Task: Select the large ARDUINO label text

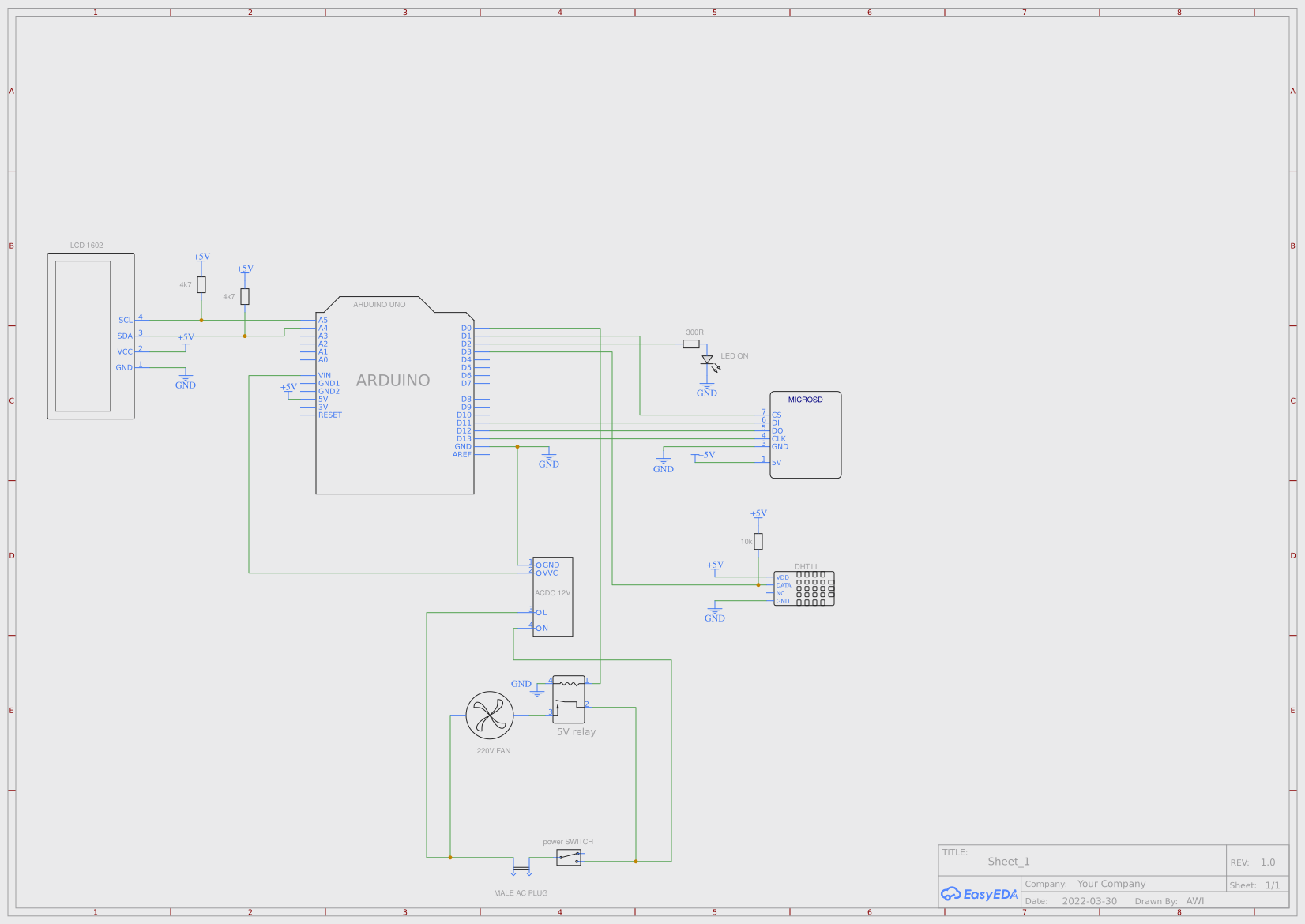Action: (x=393, y=381)
